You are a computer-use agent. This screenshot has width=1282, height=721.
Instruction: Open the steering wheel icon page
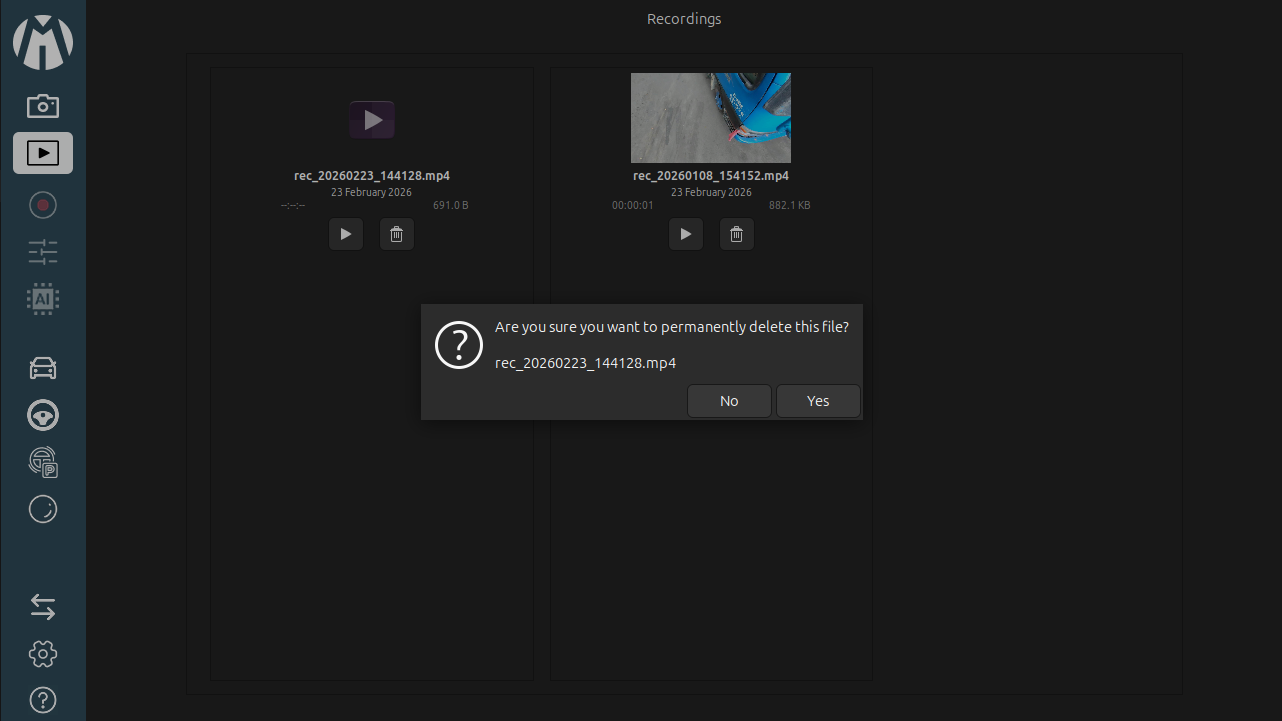click(43, 415)
